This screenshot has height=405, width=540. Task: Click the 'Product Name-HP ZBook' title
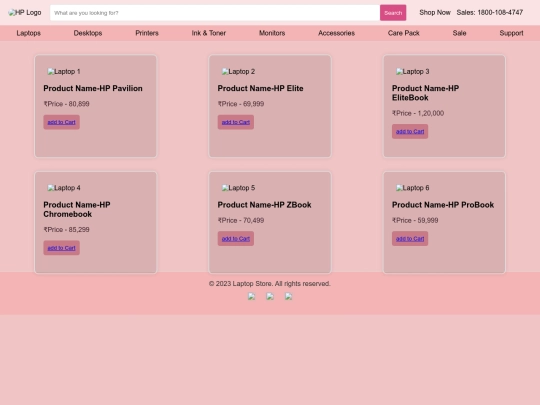click(x=264, y=205)
